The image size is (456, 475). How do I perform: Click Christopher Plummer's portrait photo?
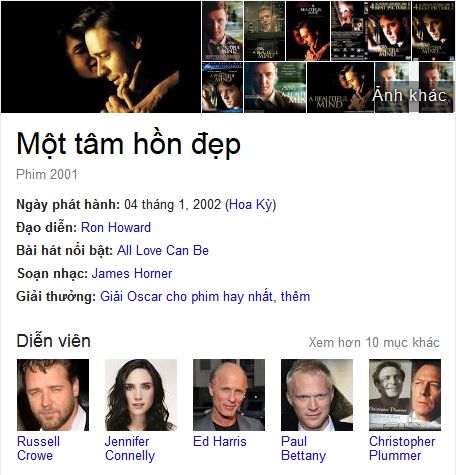click(405, 395)
